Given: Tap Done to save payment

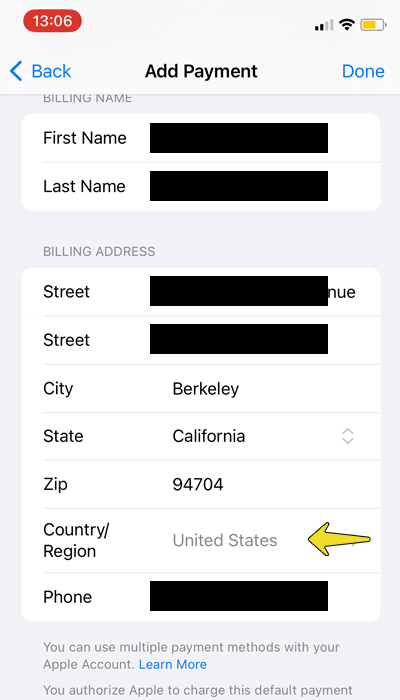Looking at the screenshot, I should (363, 71).
